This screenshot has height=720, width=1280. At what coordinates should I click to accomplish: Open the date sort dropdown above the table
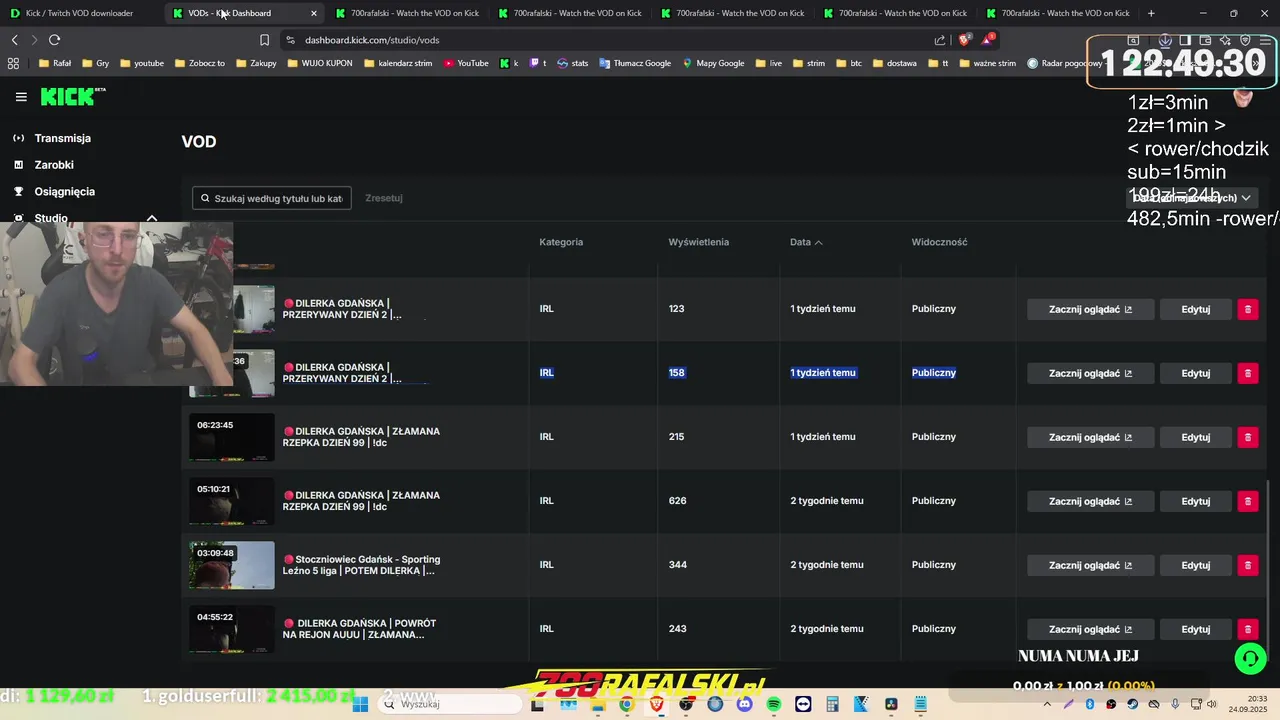pyautogui.click(x=1191, y=198)
